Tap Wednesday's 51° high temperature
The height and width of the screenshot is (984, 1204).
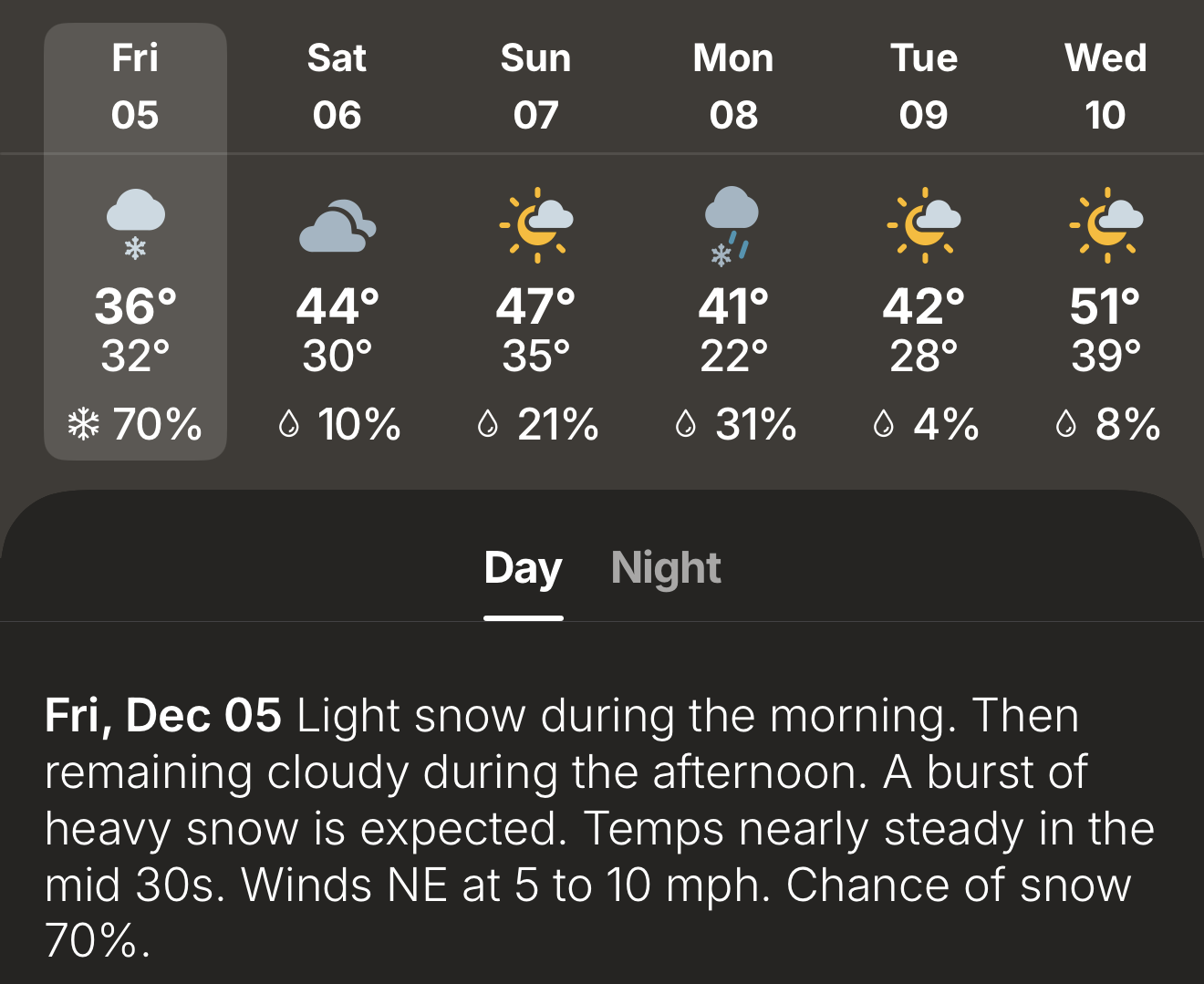coord(1105,306)
